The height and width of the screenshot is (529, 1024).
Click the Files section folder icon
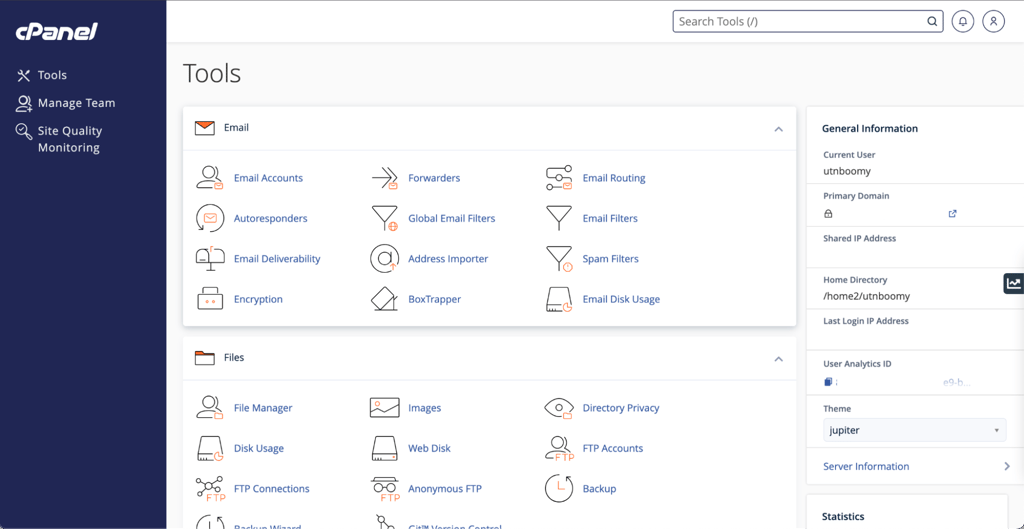[x=204, y=358]
